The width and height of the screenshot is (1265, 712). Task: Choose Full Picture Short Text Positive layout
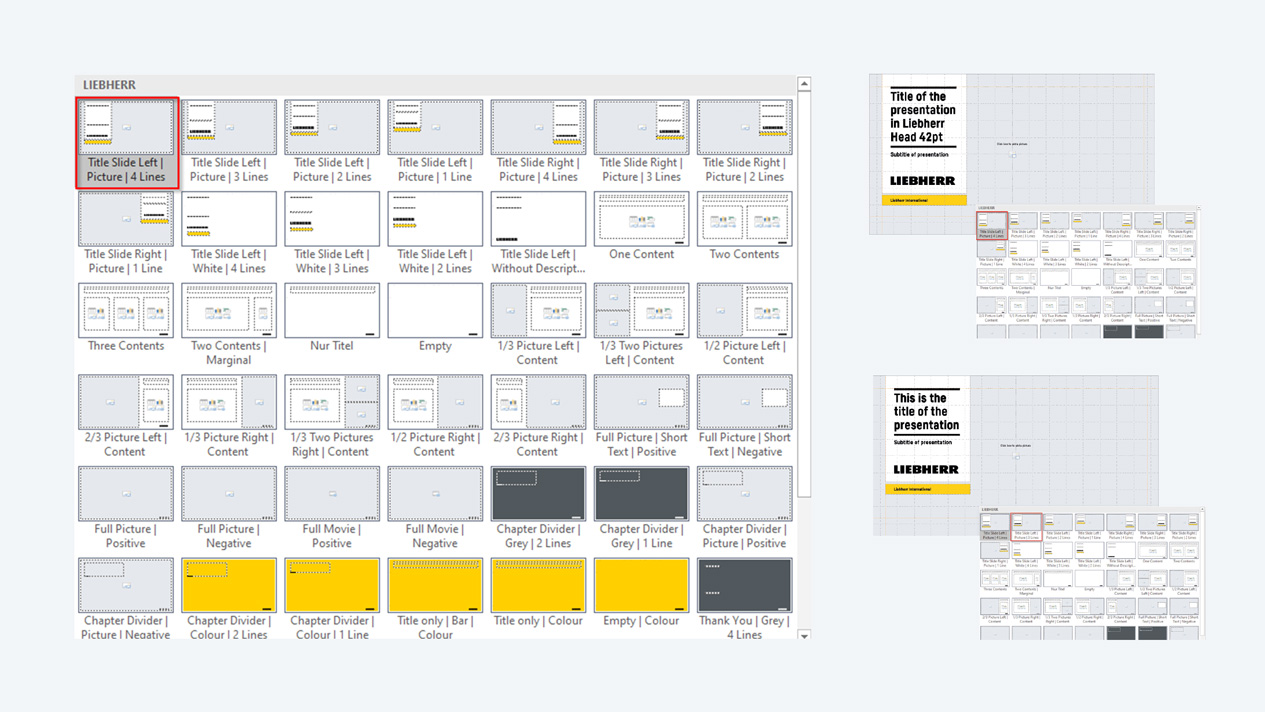pyautogui.click(x=641, y=403)
